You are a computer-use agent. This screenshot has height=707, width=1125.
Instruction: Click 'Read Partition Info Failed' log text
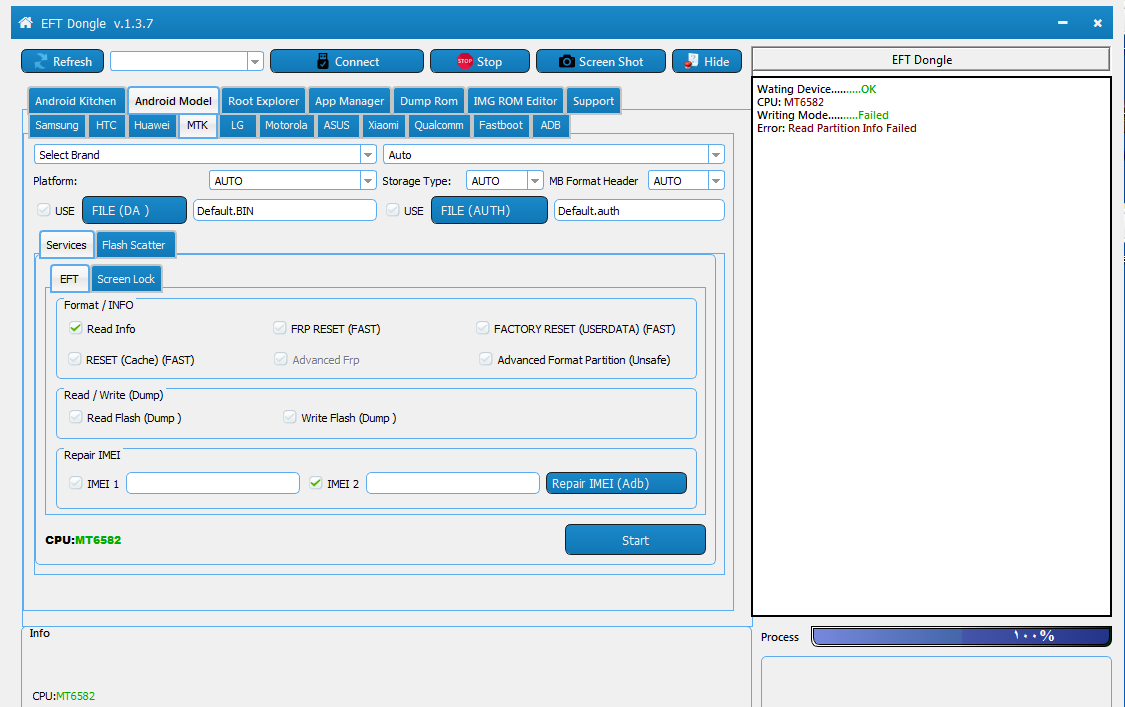click(852, 128)
